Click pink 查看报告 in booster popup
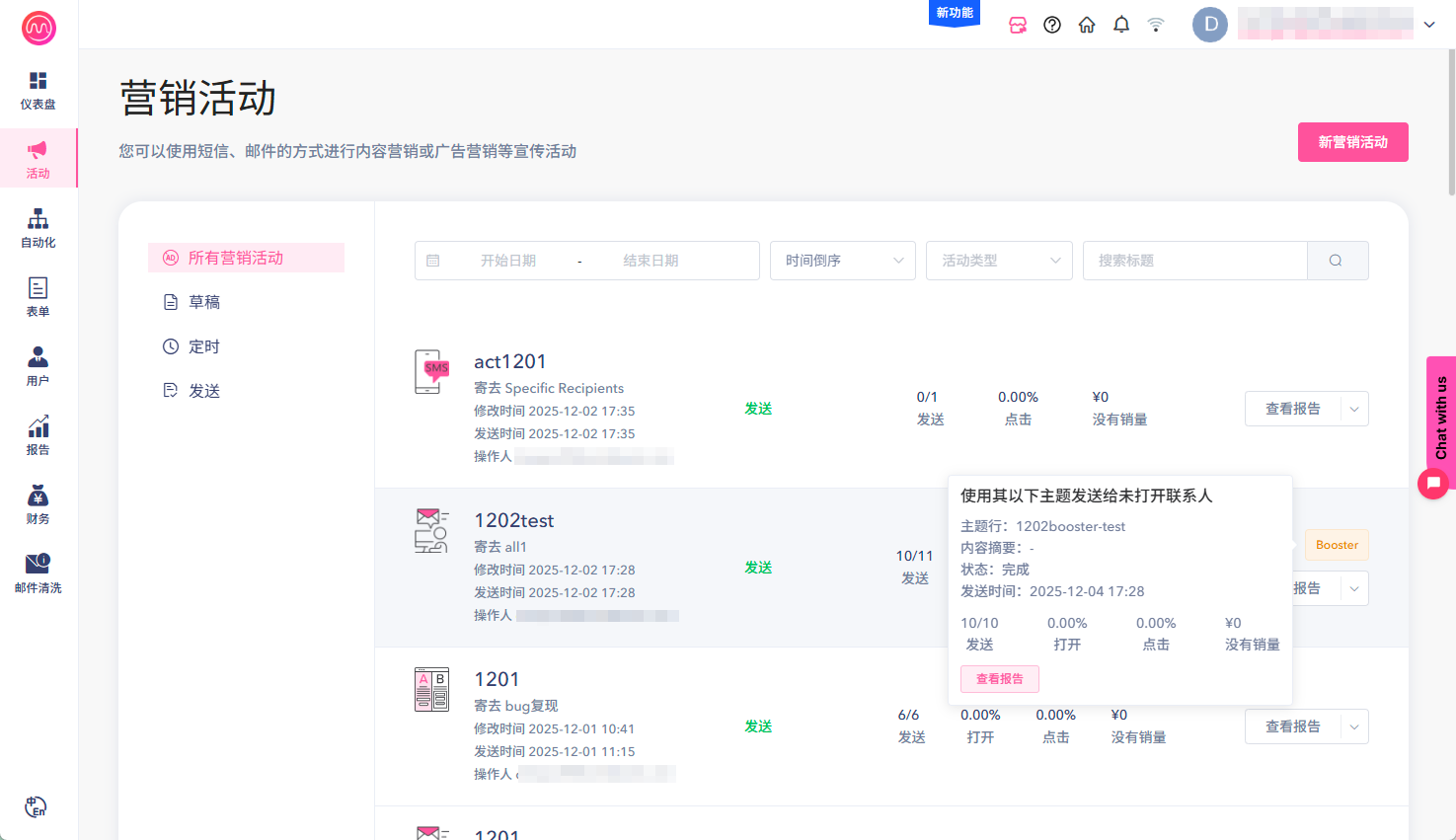1456x840 pixels. 999,679
